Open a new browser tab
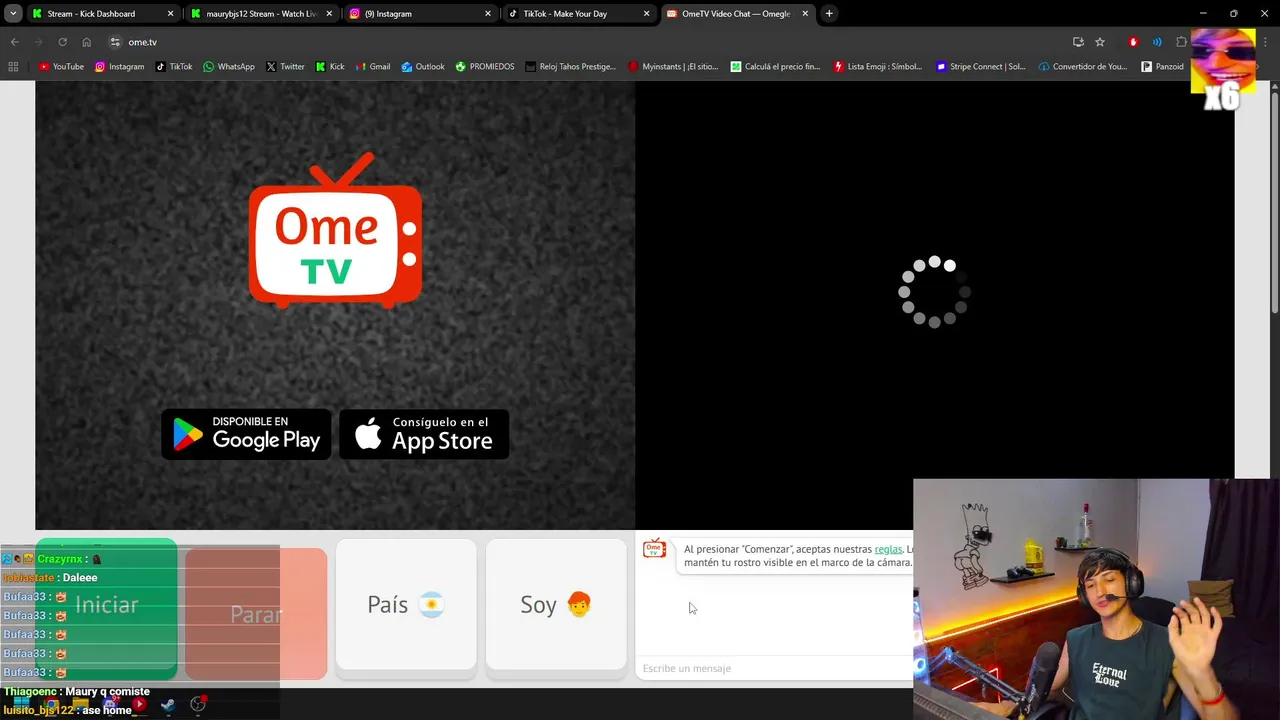 coord(829,14)
